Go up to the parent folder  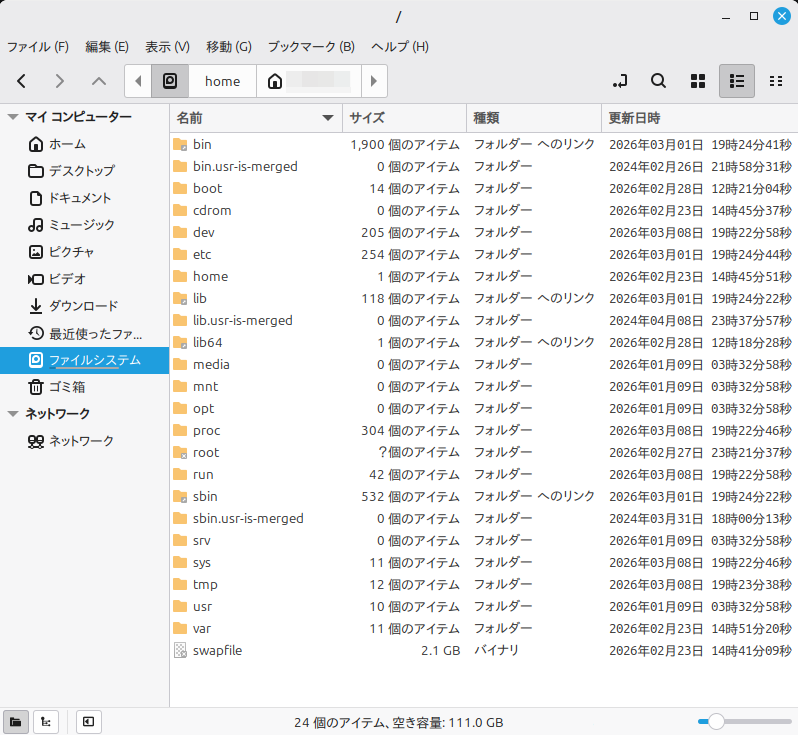coord(98,81)
